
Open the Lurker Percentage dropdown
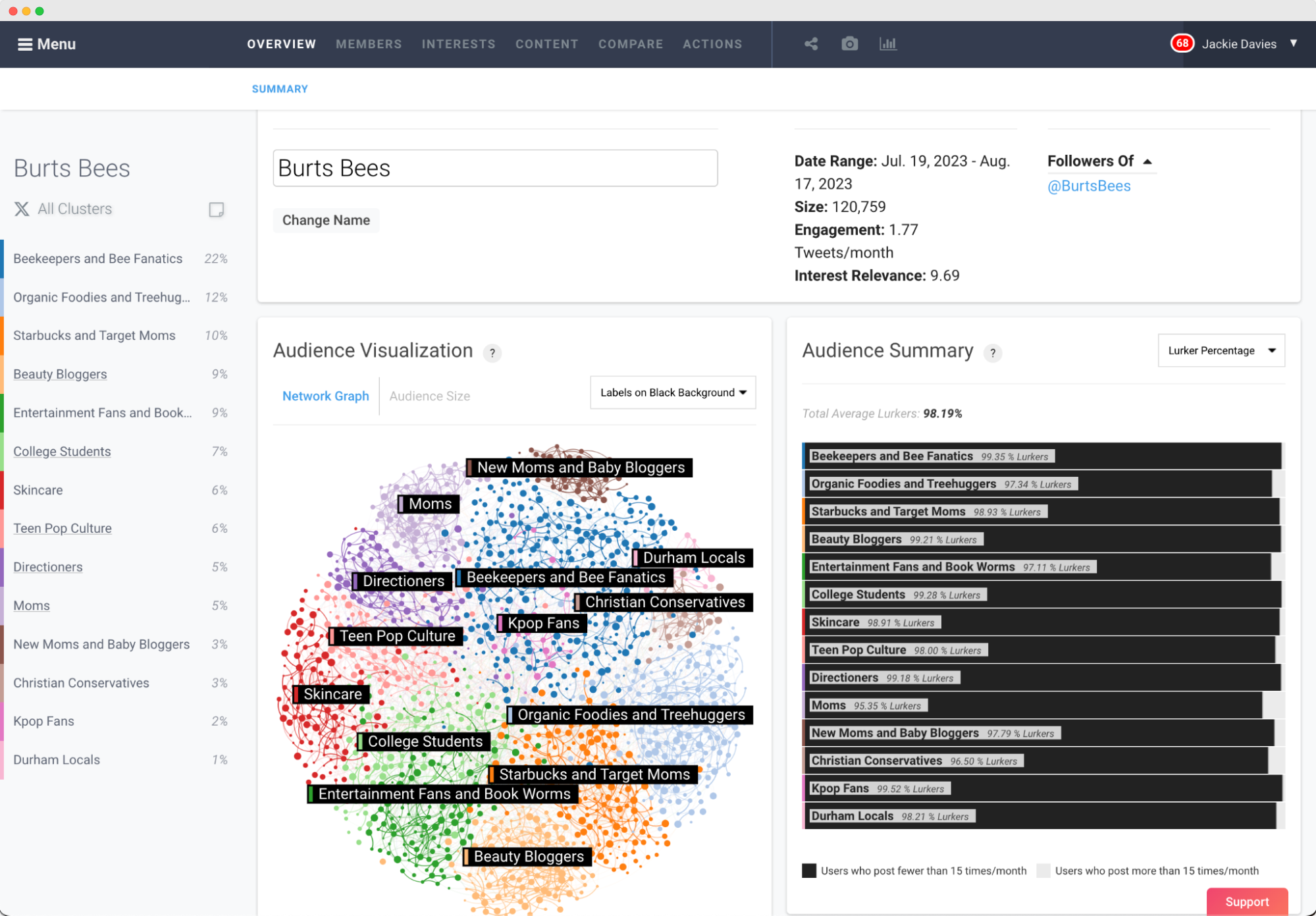1221,350
